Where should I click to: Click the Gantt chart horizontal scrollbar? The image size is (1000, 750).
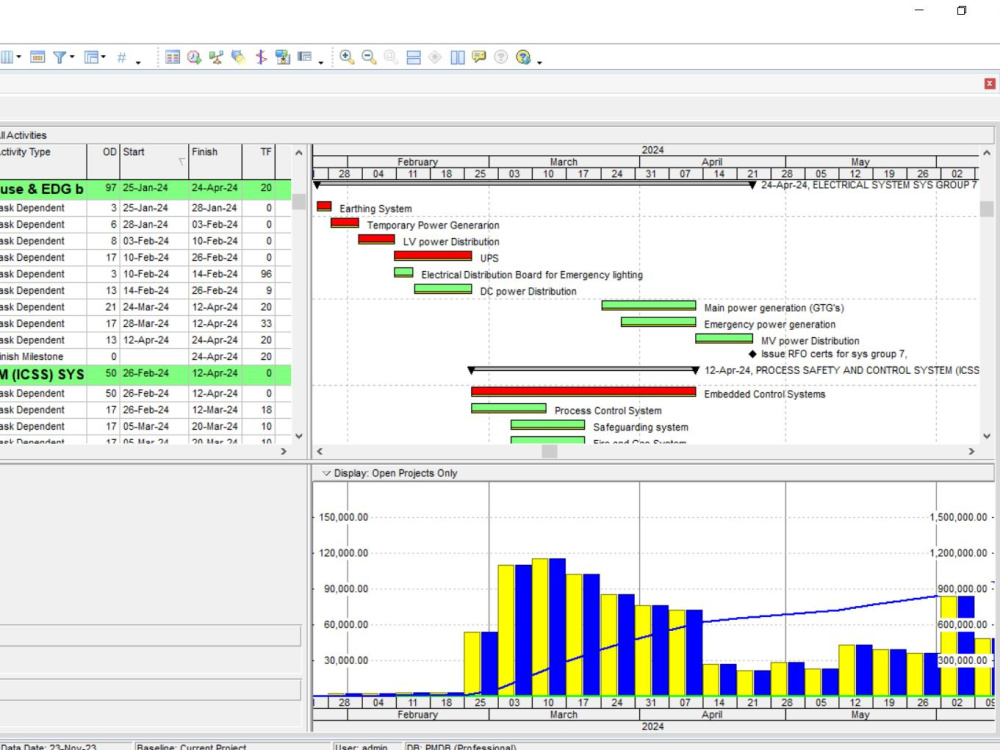coord(548,452)
